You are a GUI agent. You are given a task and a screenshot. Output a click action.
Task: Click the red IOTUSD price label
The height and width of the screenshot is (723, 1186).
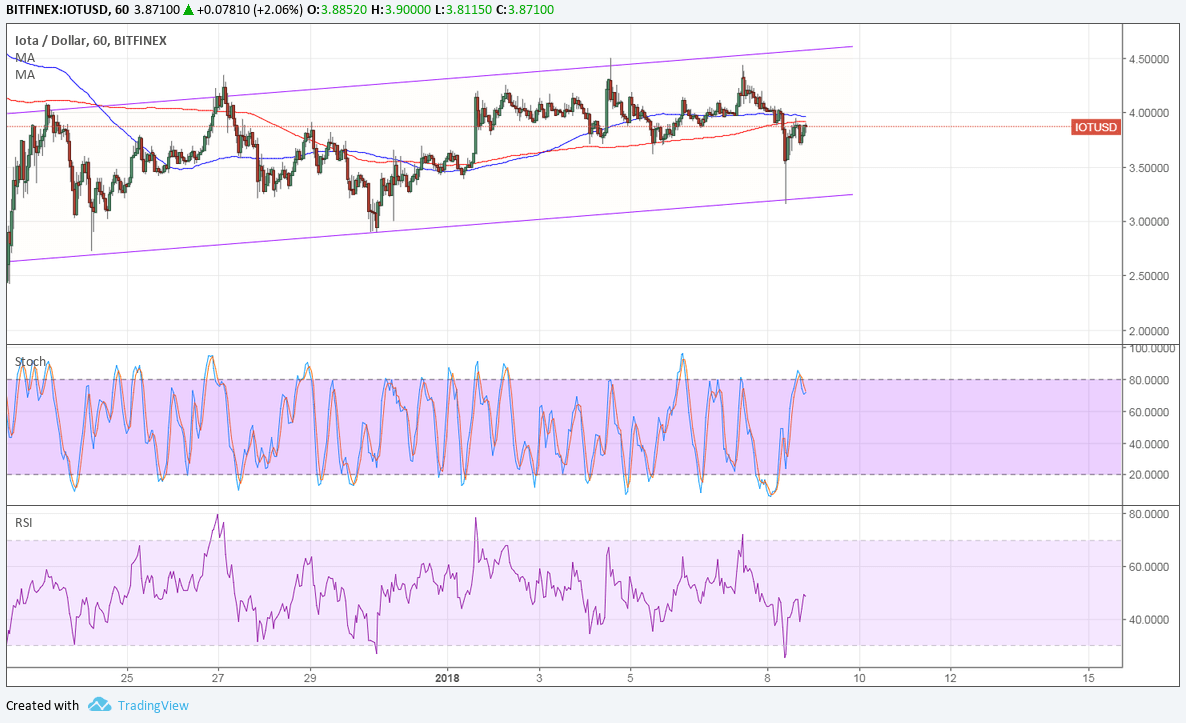tap(1095, 127)
